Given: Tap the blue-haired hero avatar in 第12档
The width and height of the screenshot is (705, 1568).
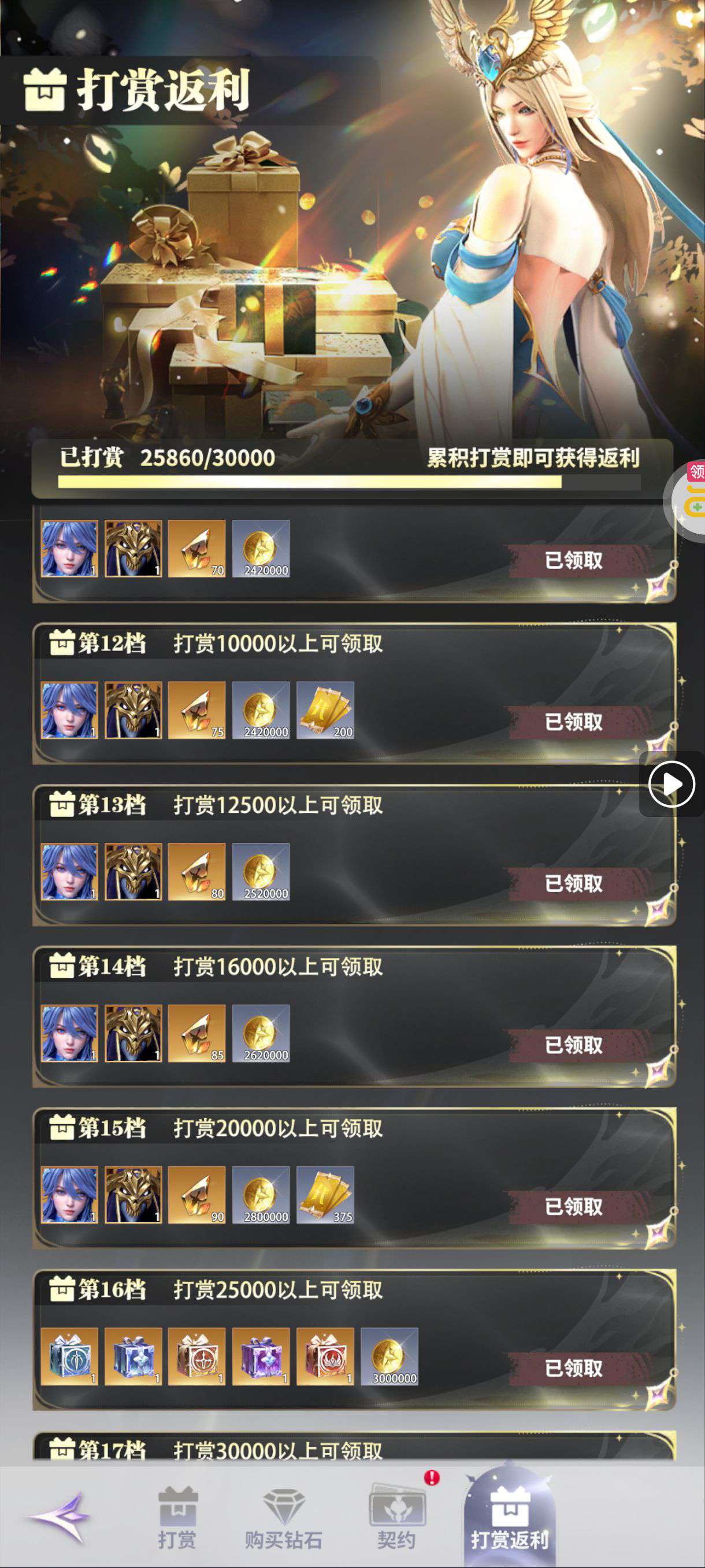Looking at the screenshot, I should 69,711.
